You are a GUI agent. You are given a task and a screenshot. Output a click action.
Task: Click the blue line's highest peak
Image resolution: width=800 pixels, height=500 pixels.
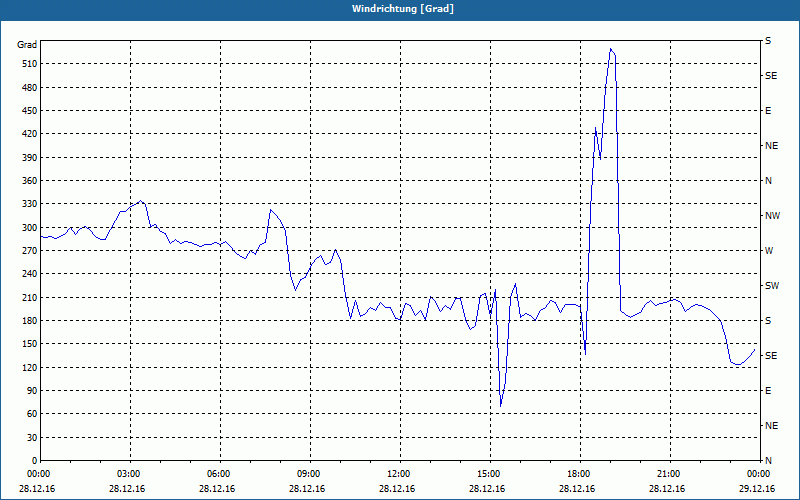[611, 49]
